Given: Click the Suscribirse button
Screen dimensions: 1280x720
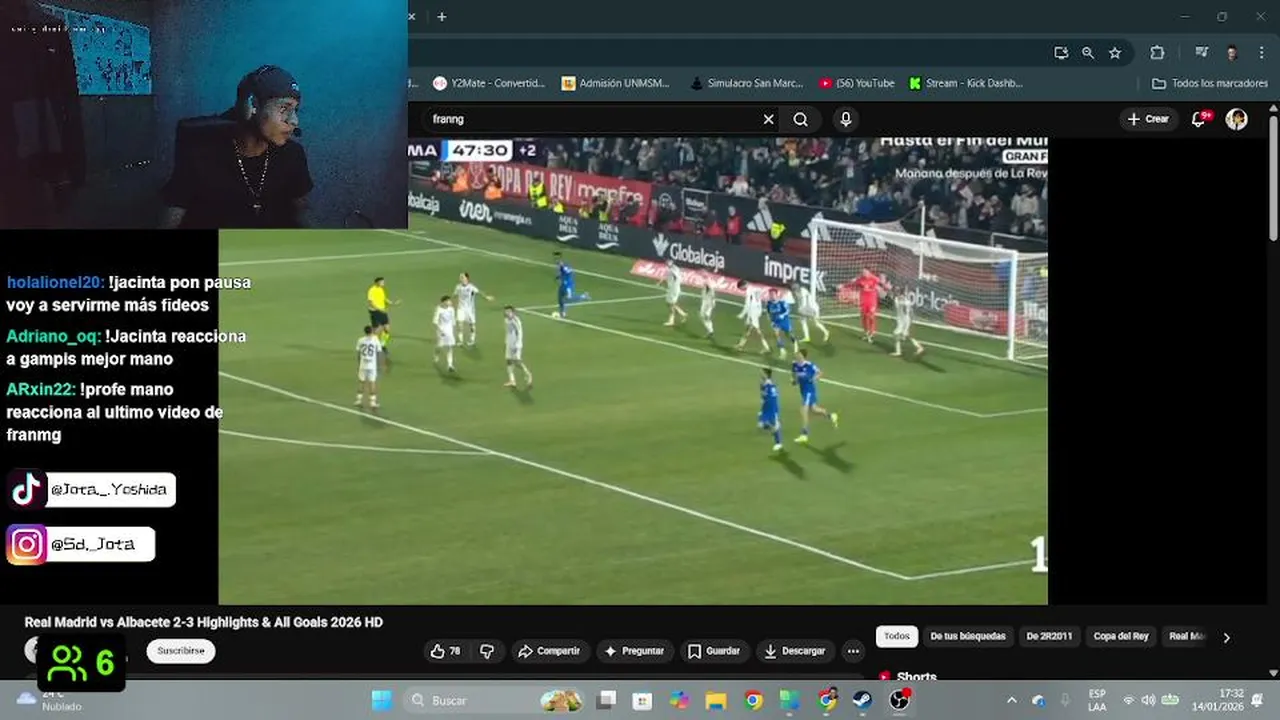Looking at the screenshot, I should pyautogui.click(x=181, y=650).
